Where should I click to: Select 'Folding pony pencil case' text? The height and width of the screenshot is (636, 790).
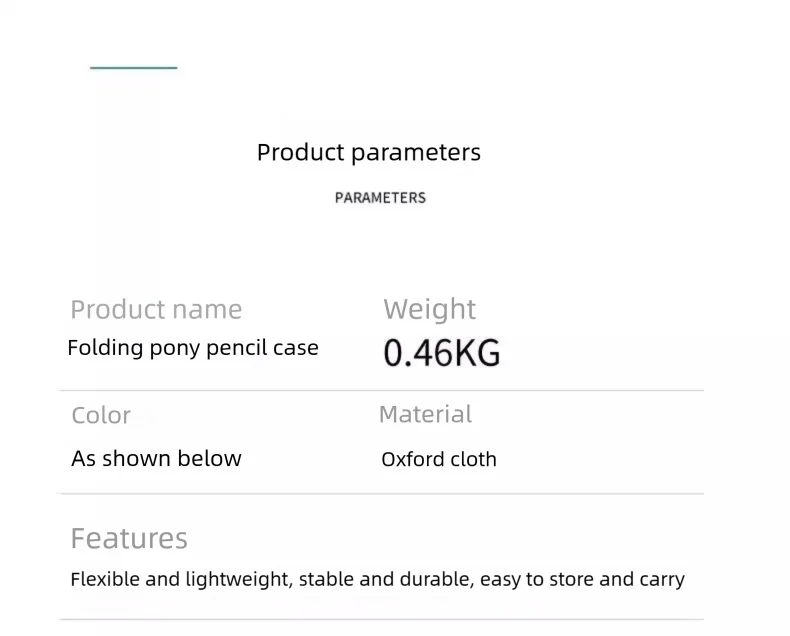[193, 349]
